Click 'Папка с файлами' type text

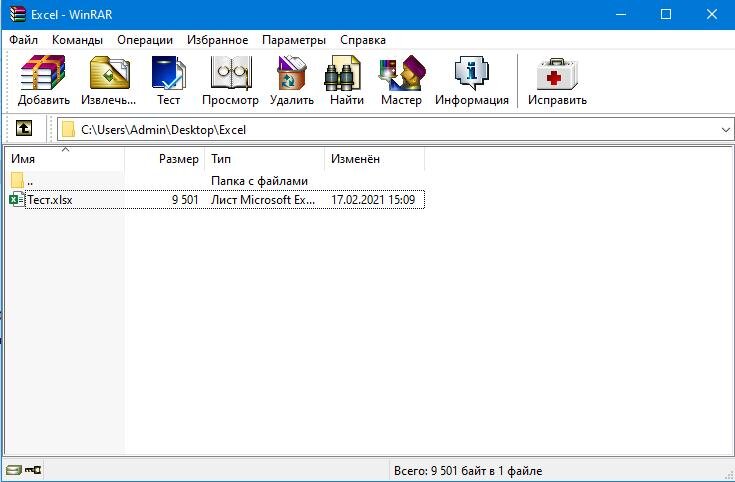click(259, 181)
